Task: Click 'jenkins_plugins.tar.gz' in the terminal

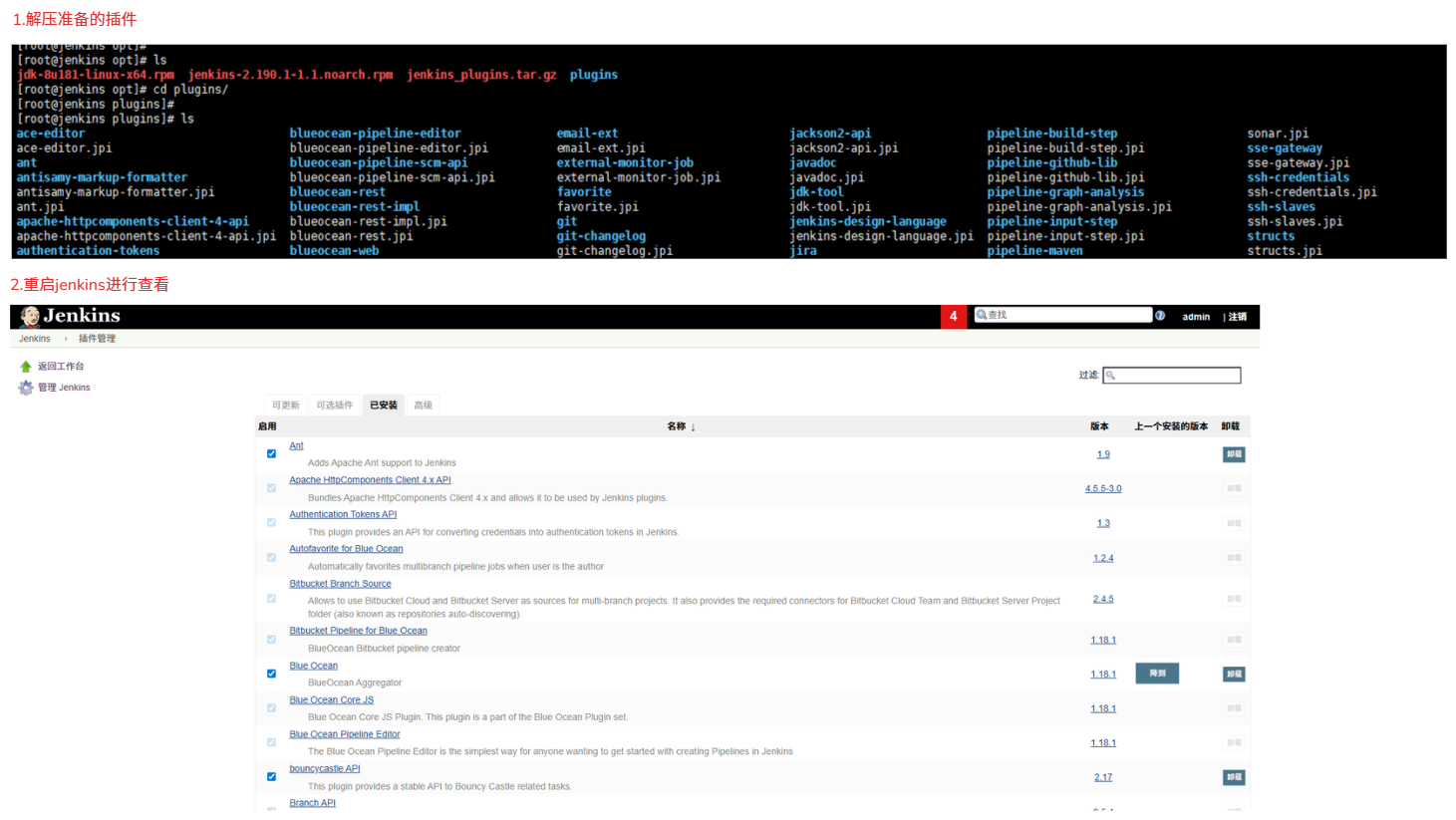Action: point(481,75)
